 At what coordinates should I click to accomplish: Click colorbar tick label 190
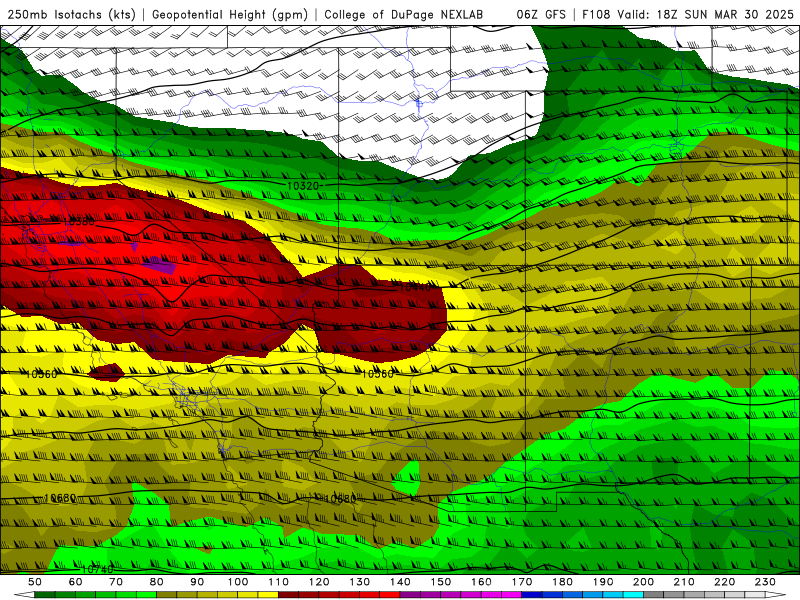coord(603,582)
